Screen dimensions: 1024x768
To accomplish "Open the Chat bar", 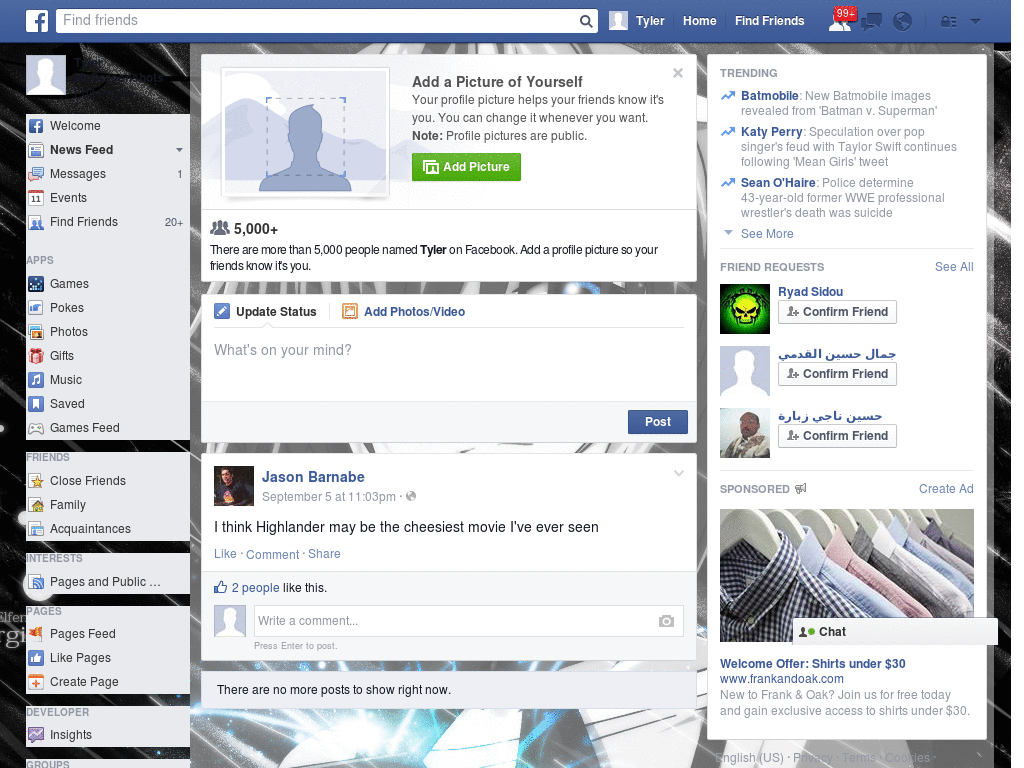I will coord(895,632).
